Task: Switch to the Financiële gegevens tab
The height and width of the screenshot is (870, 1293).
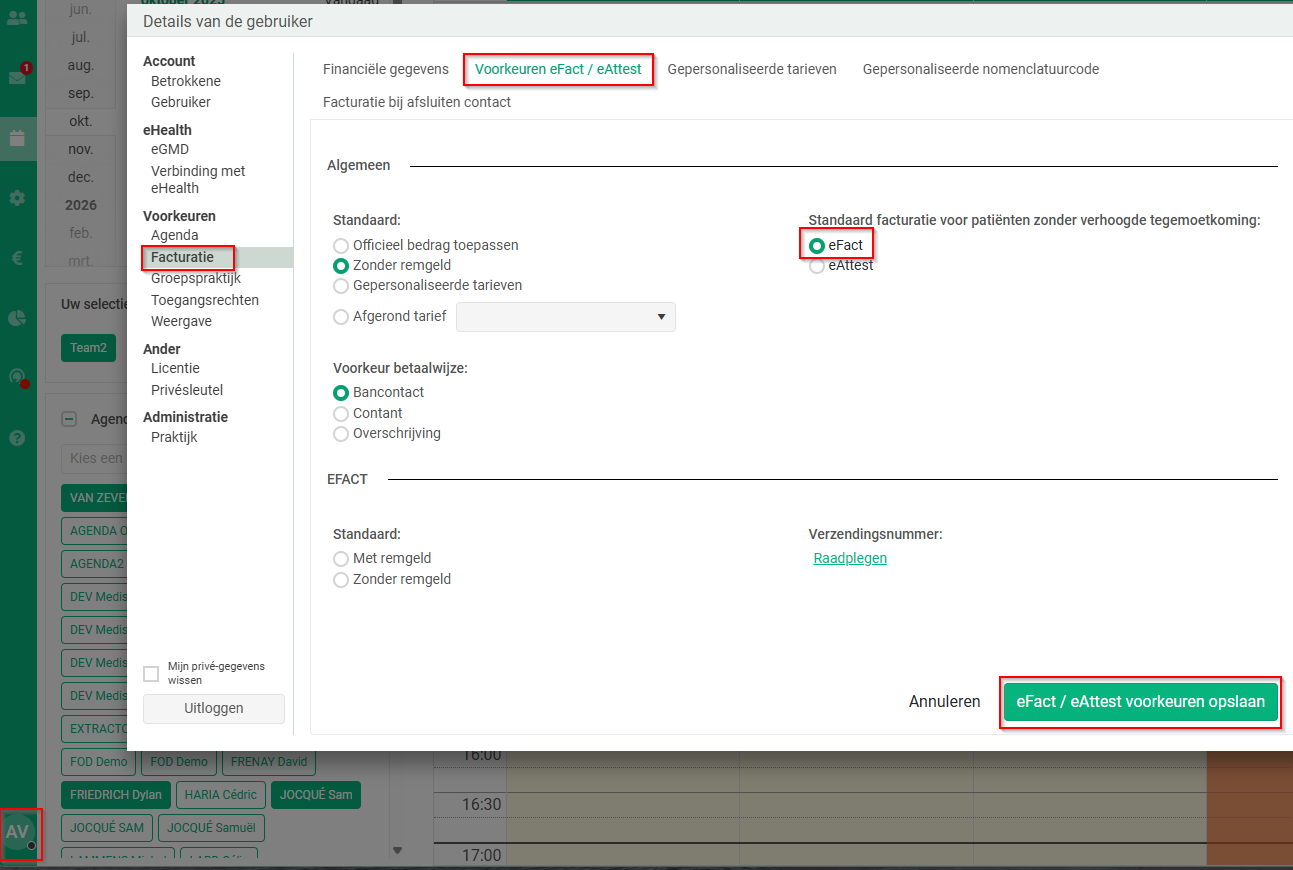Action: (385, 70)
